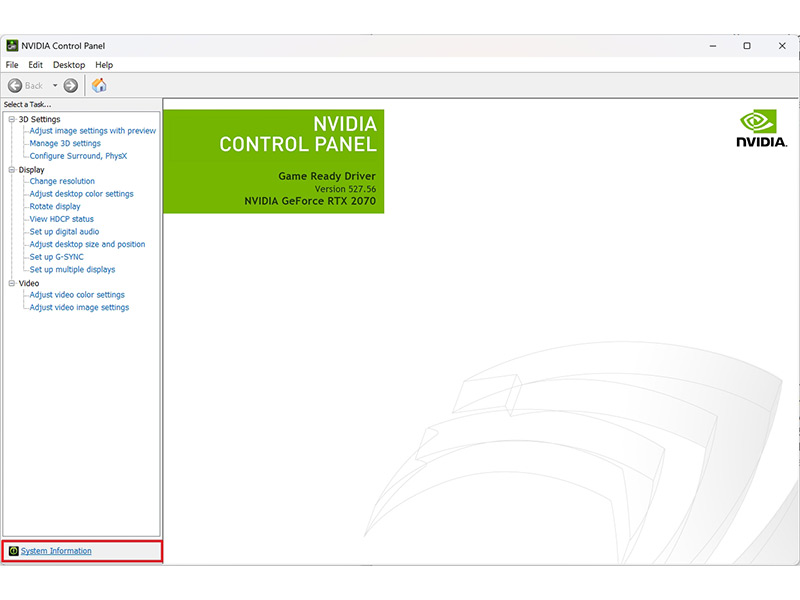This screenshot has height=600, width=800.
Task: Click the NVIDIA Control Panel title icon
Action: click(x=12, y=45)
